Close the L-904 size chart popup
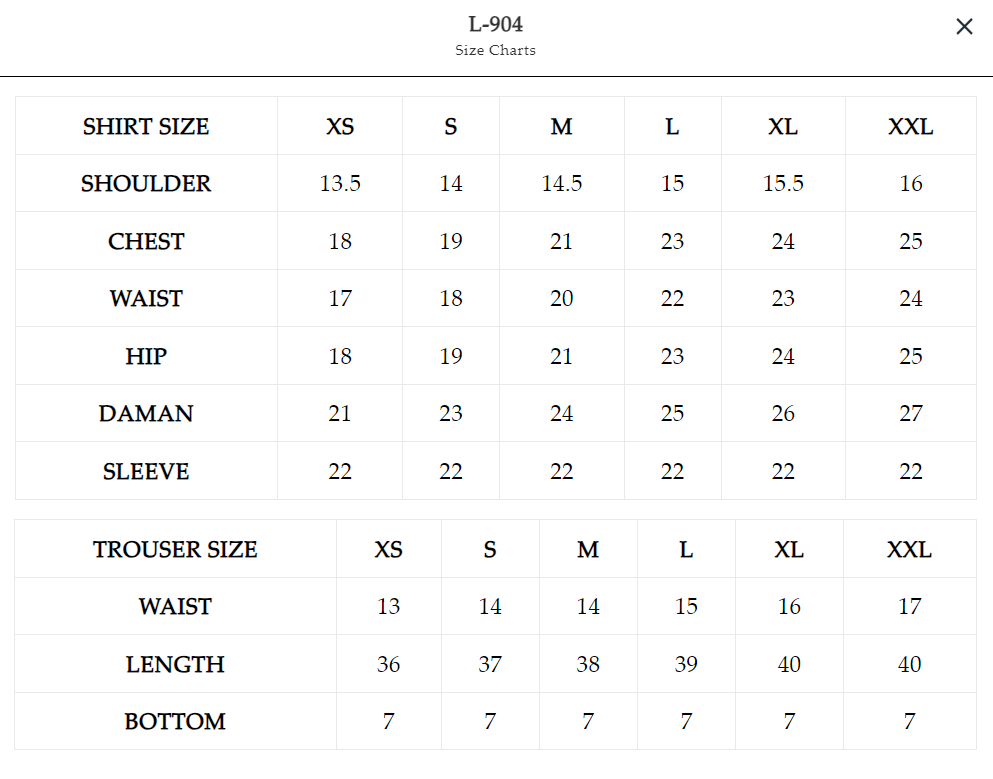 [x=964, y=27]
